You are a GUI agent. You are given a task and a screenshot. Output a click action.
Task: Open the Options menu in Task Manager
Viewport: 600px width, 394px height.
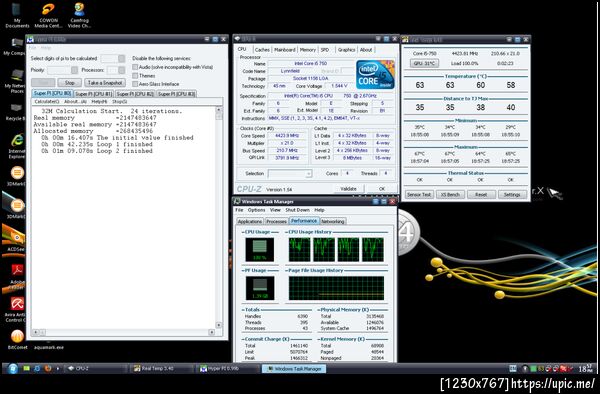(256, 210)
